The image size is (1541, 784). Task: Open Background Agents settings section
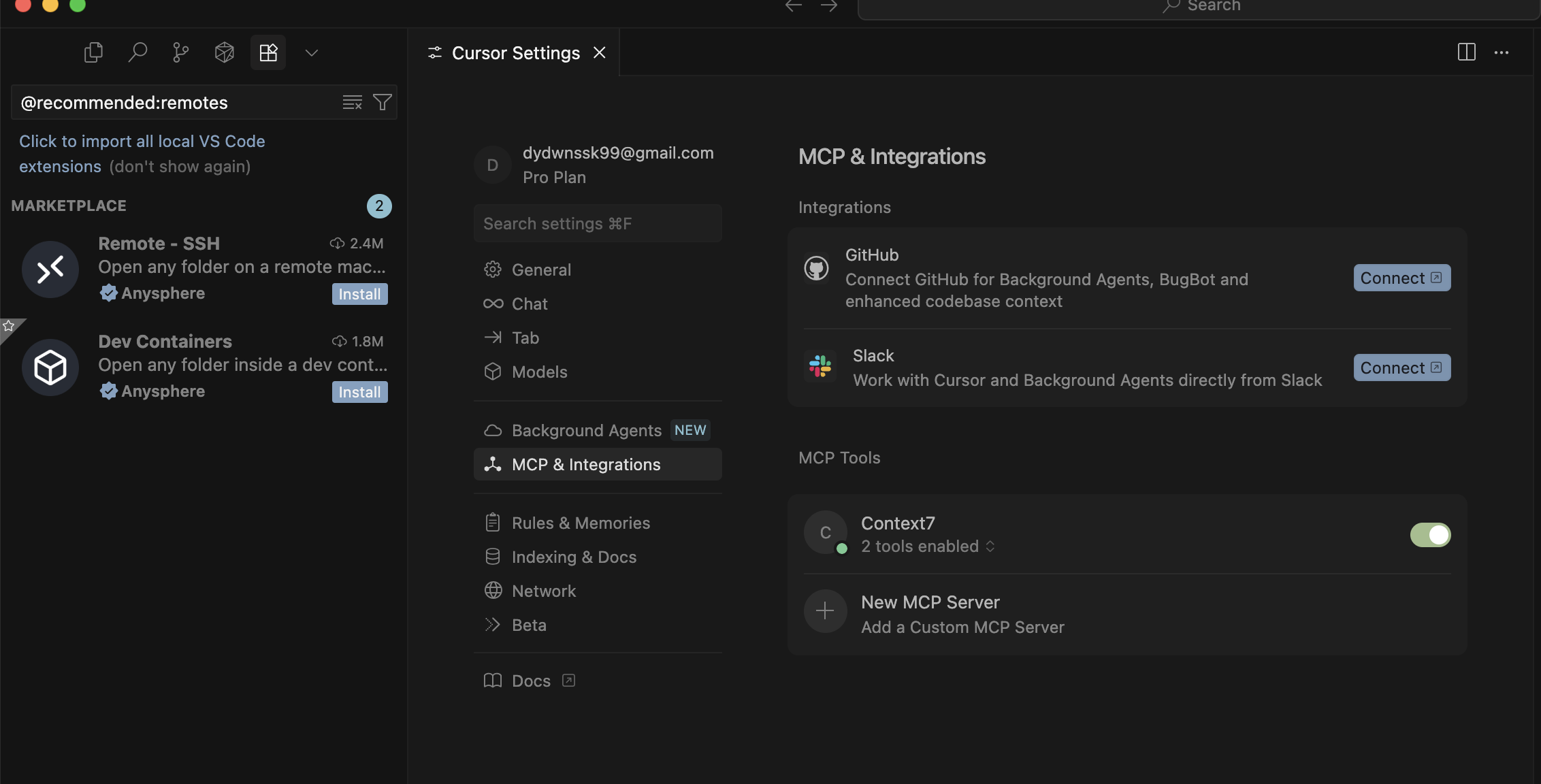pyautogui.click(x=586, y=430)
